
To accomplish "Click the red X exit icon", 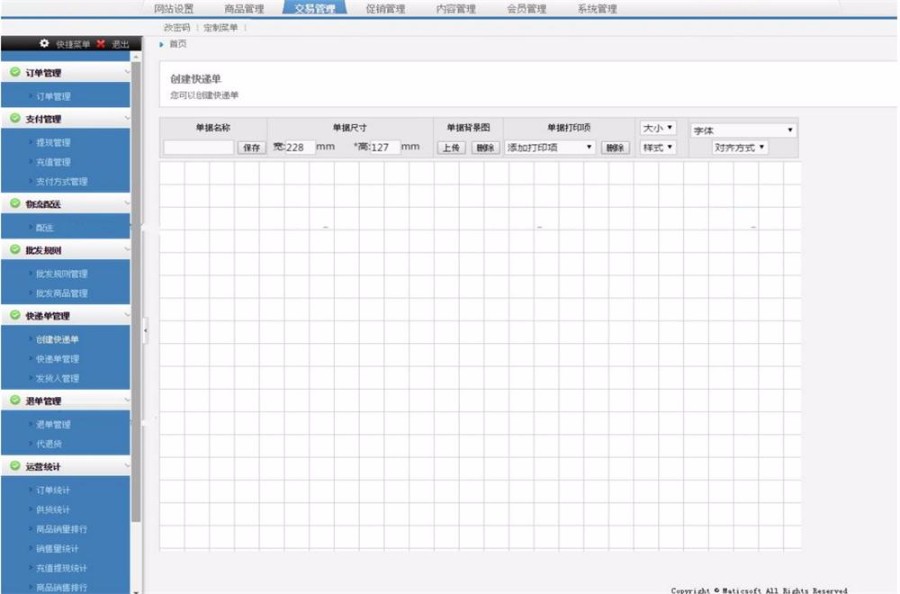I will tap(101, 44).
